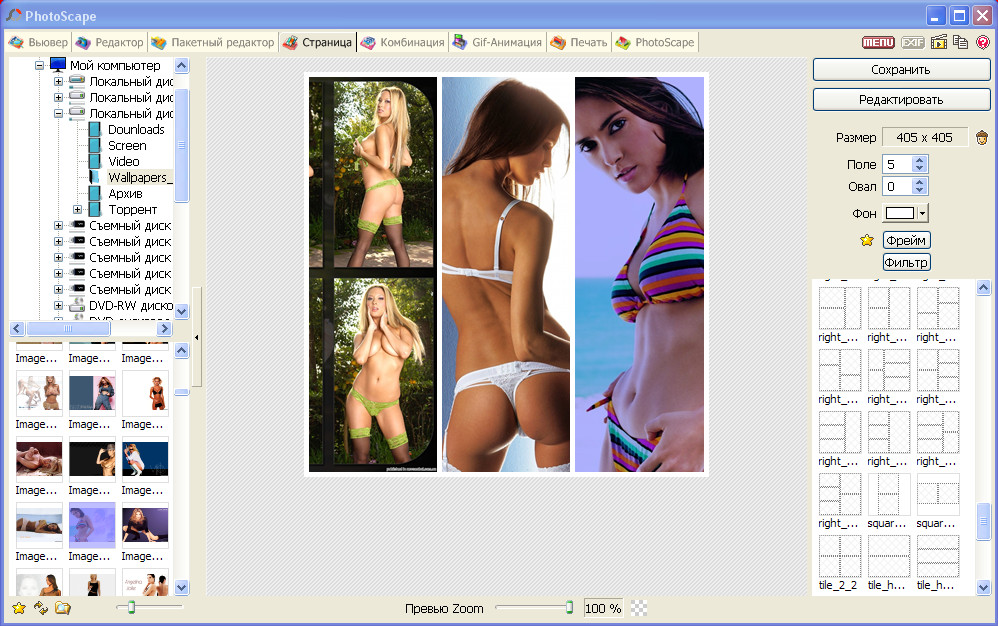Image resolution: width=998 pixels, height=626 pixels.
Task: Choose the tile_h template with three rows
Action: tap(938, 556)
